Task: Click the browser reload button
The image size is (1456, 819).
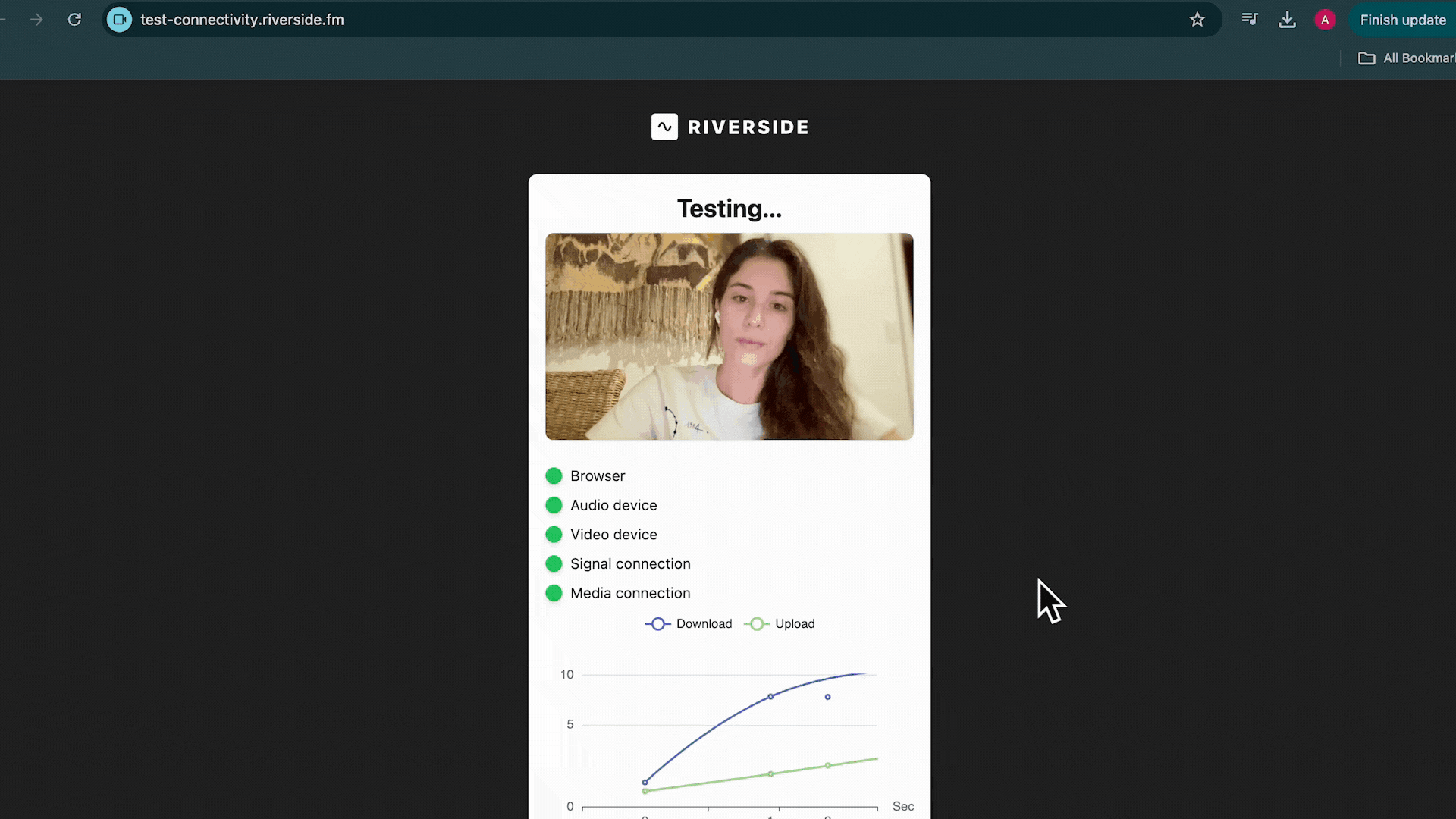Action: pyautogui.click(x=74, y=20)
